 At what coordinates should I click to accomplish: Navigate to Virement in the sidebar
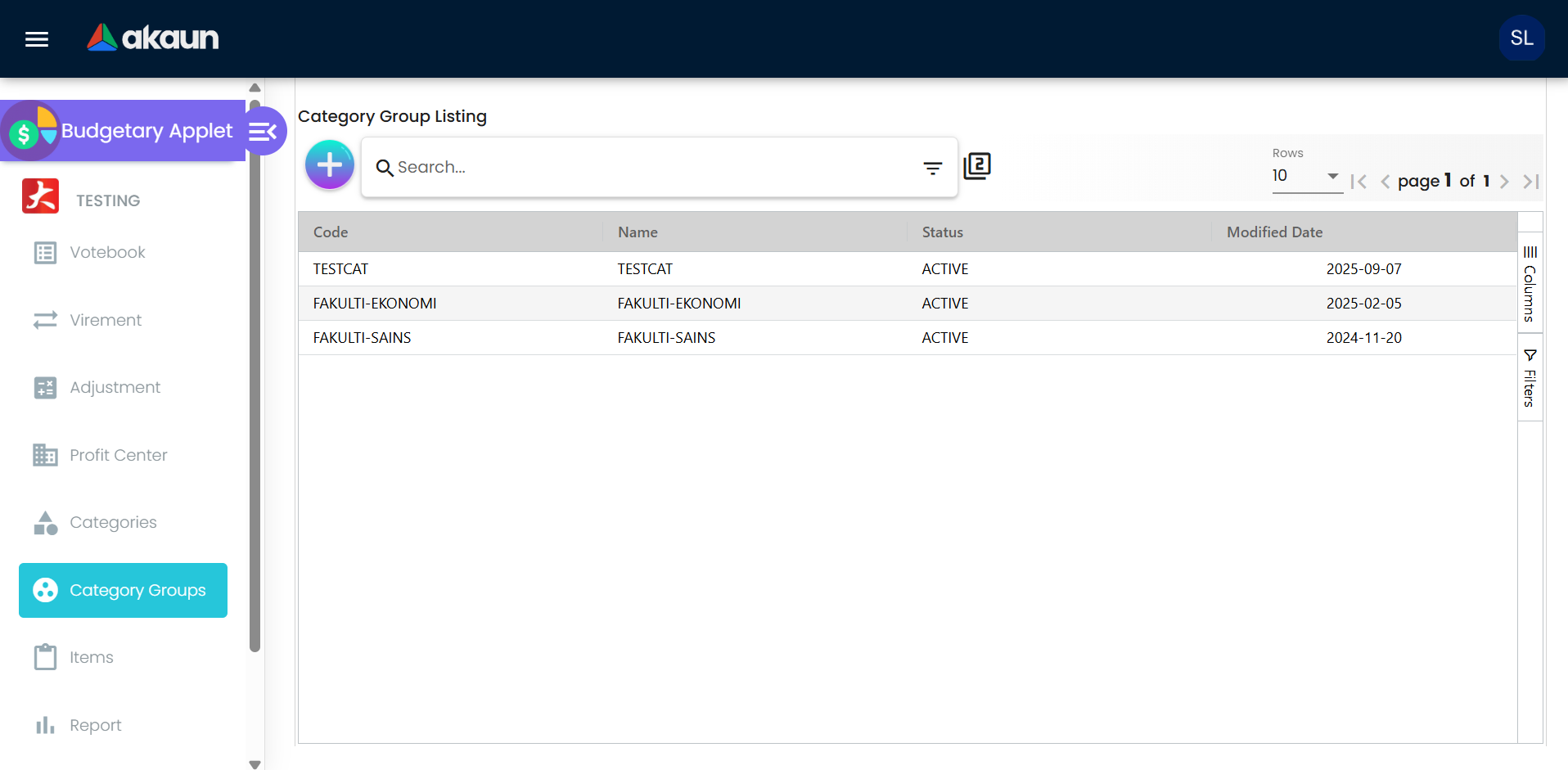(106, 321)
